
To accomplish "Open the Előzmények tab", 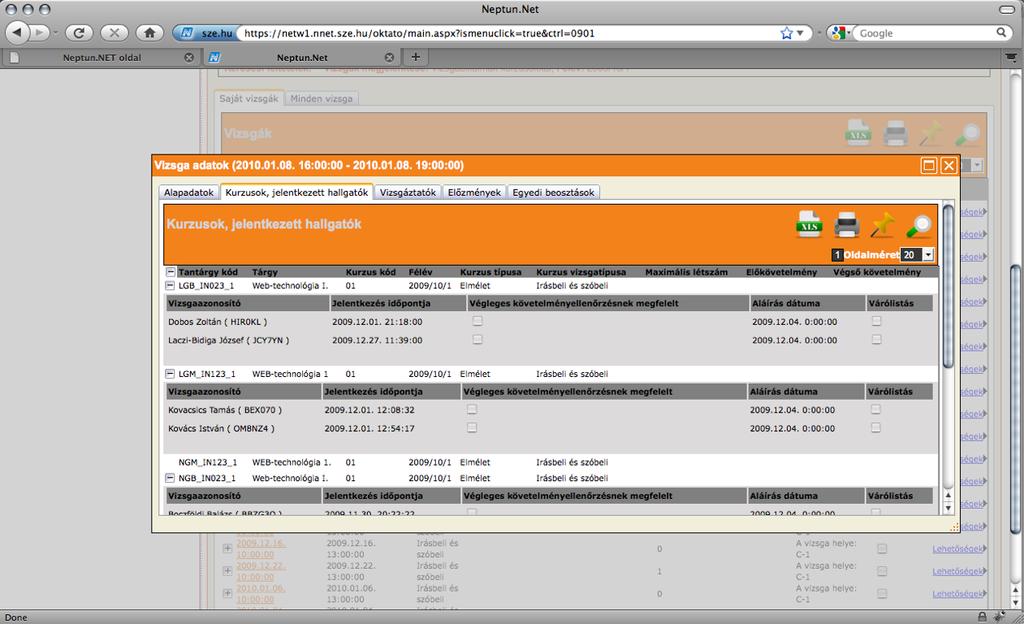I will pyautogui.click(x=474, y=193).
